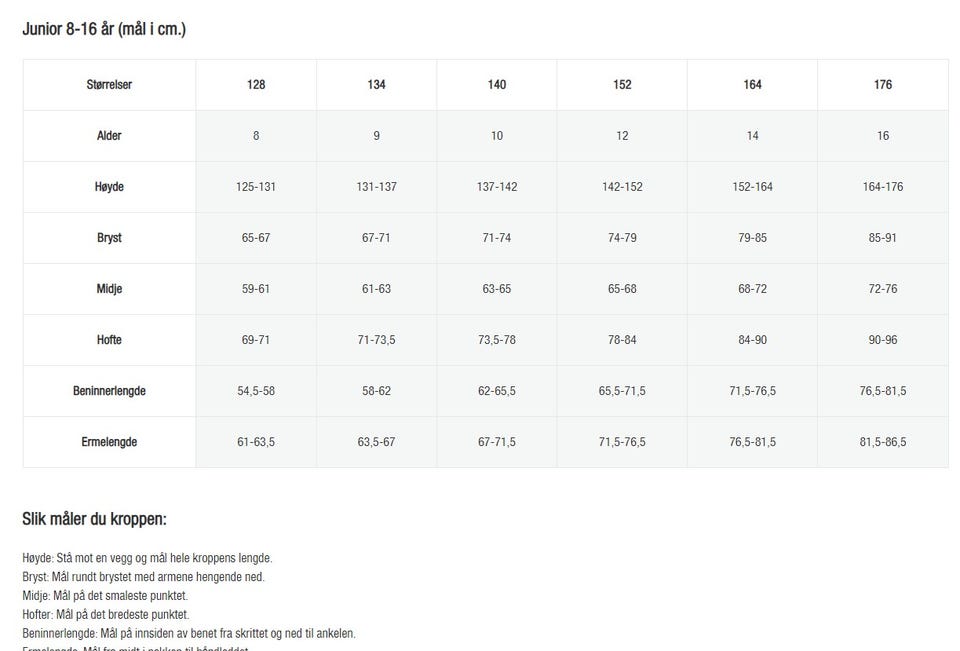Click the 71-73,5 hip cell
This screenshot has height=651, width=960.
click(x=377, y=340)
